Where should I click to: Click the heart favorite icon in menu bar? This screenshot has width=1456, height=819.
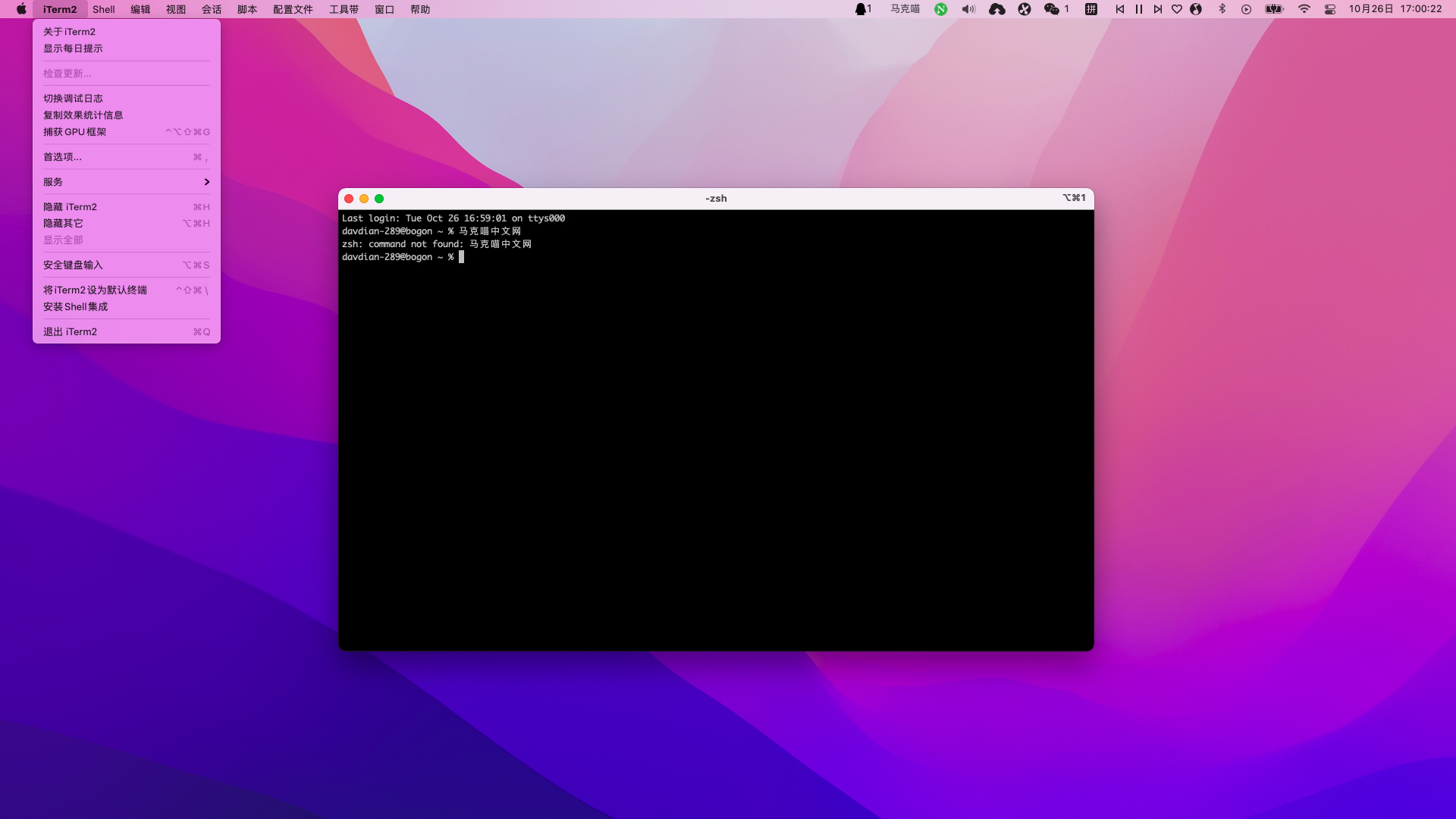pyautogui.click(x=1177, y=9)
